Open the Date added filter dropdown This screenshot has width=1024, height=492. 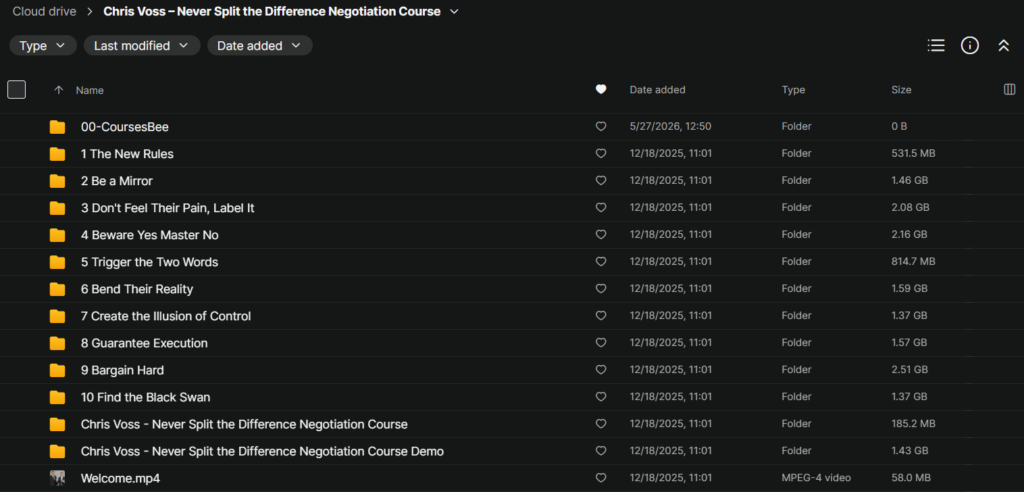click(260, 46)
